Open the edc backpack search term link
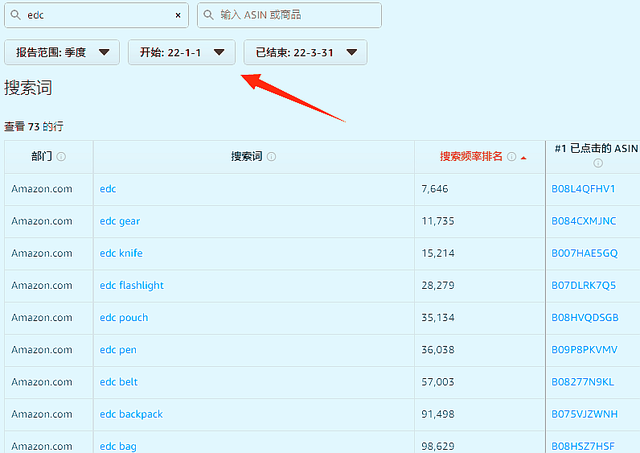Screen dimensions: 640x453 click(x=131, y=414)
